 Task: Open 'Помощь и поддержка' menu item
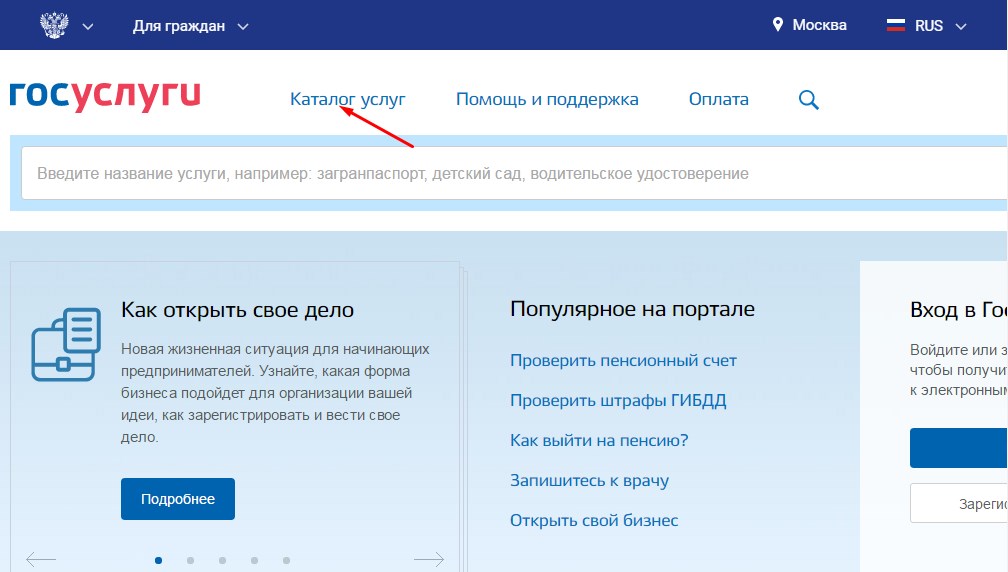tap(547, 99)
